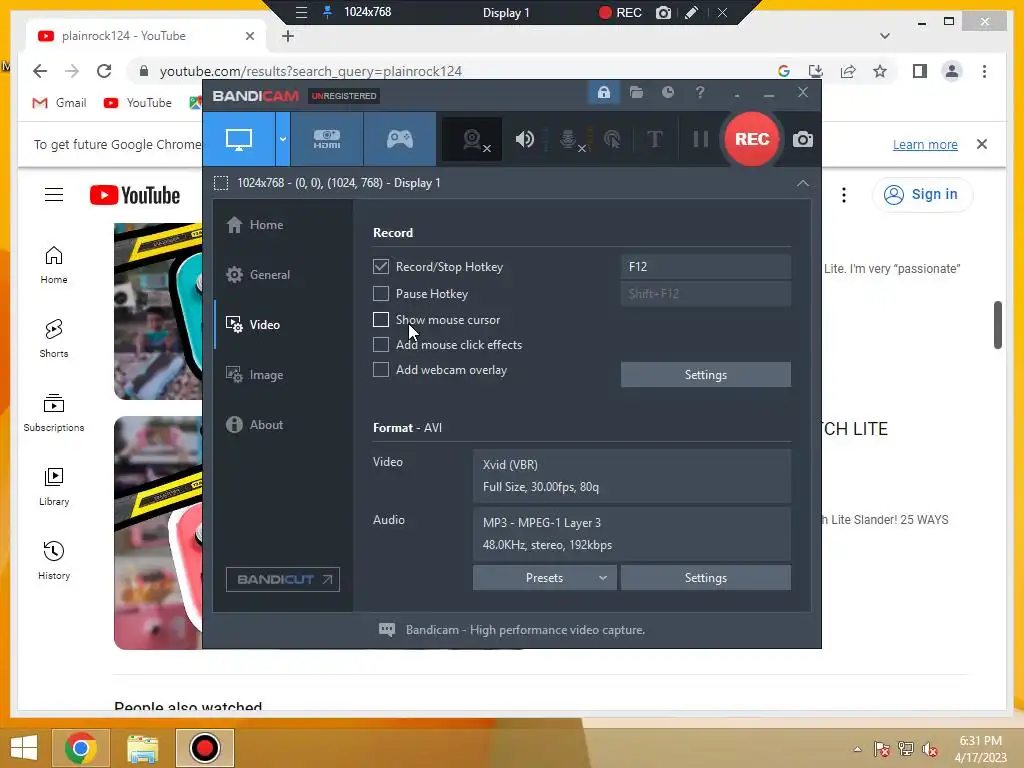Viewport: 1024px width, 768px height.
Task: Reload the YouTube page in Chrome
Action: pos(104,71)
